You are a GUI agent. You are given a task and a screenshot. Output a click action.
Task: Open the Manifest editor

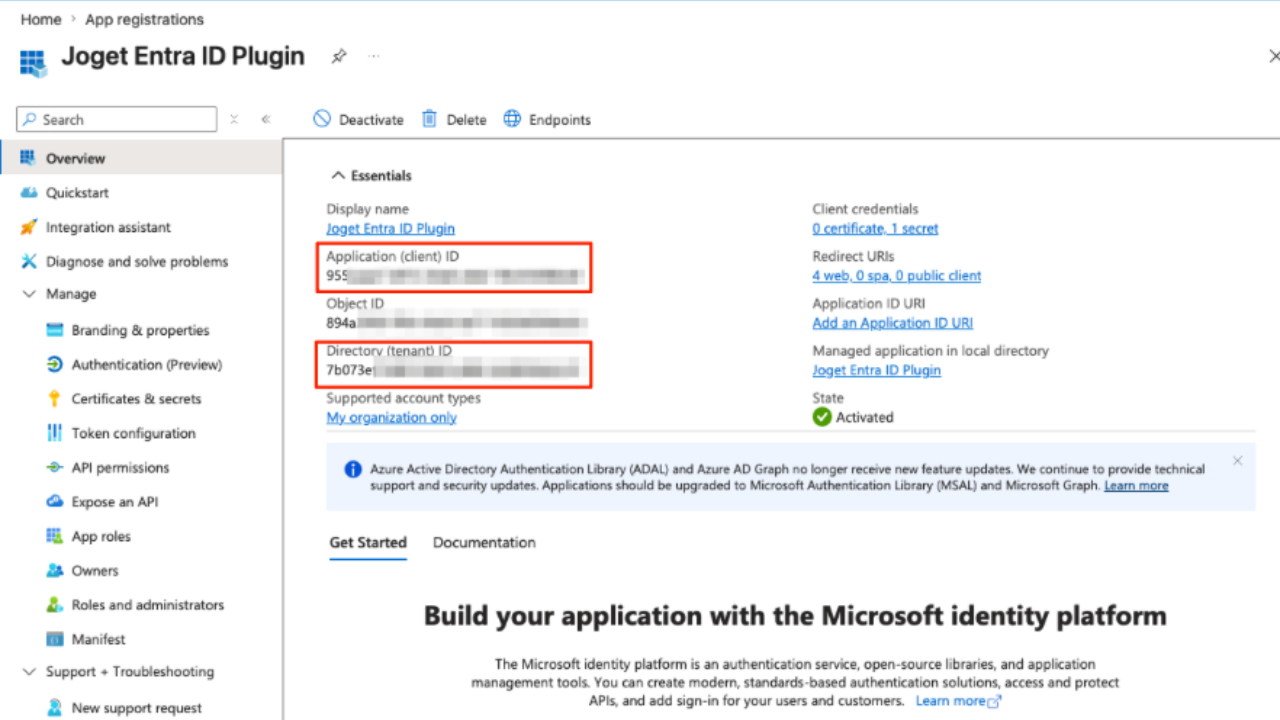click(x=99, y=639)
